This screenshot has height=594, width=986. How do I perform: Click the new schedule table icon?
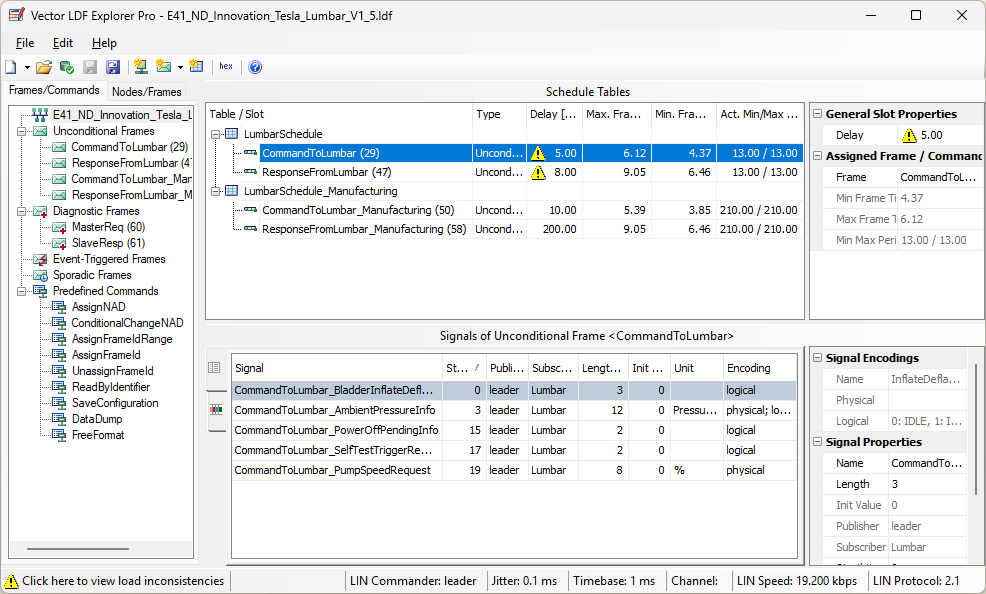pos(196,67)
